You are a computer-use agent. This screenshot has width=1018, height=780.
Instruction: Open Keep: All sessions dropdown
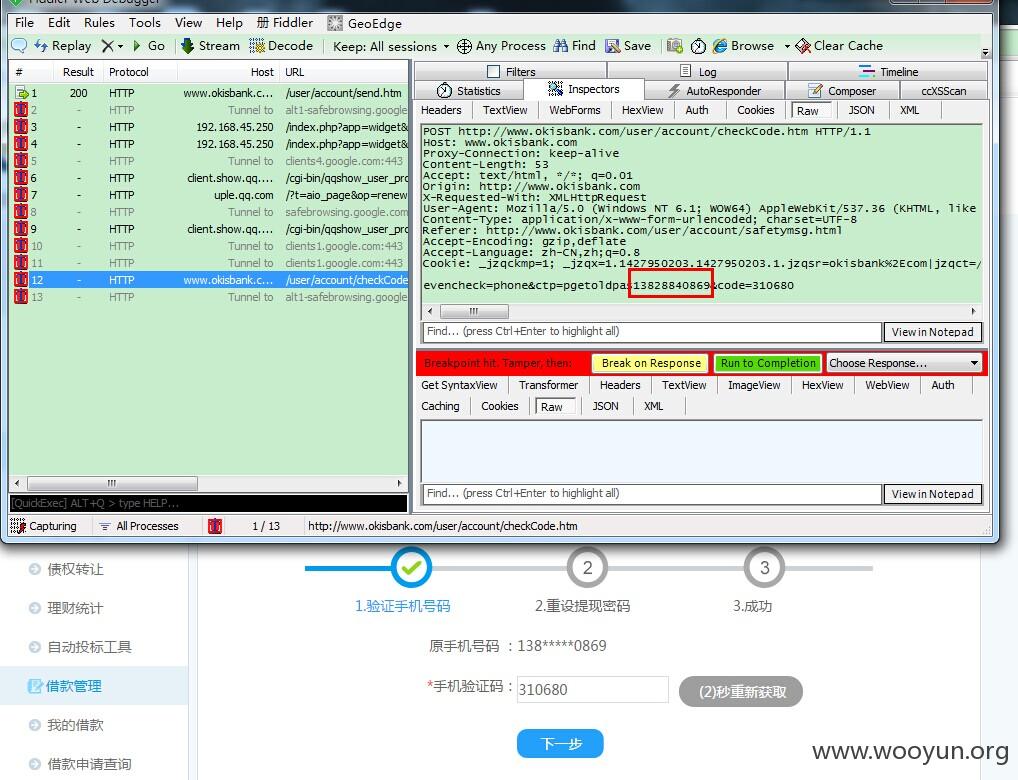(391, 46)
